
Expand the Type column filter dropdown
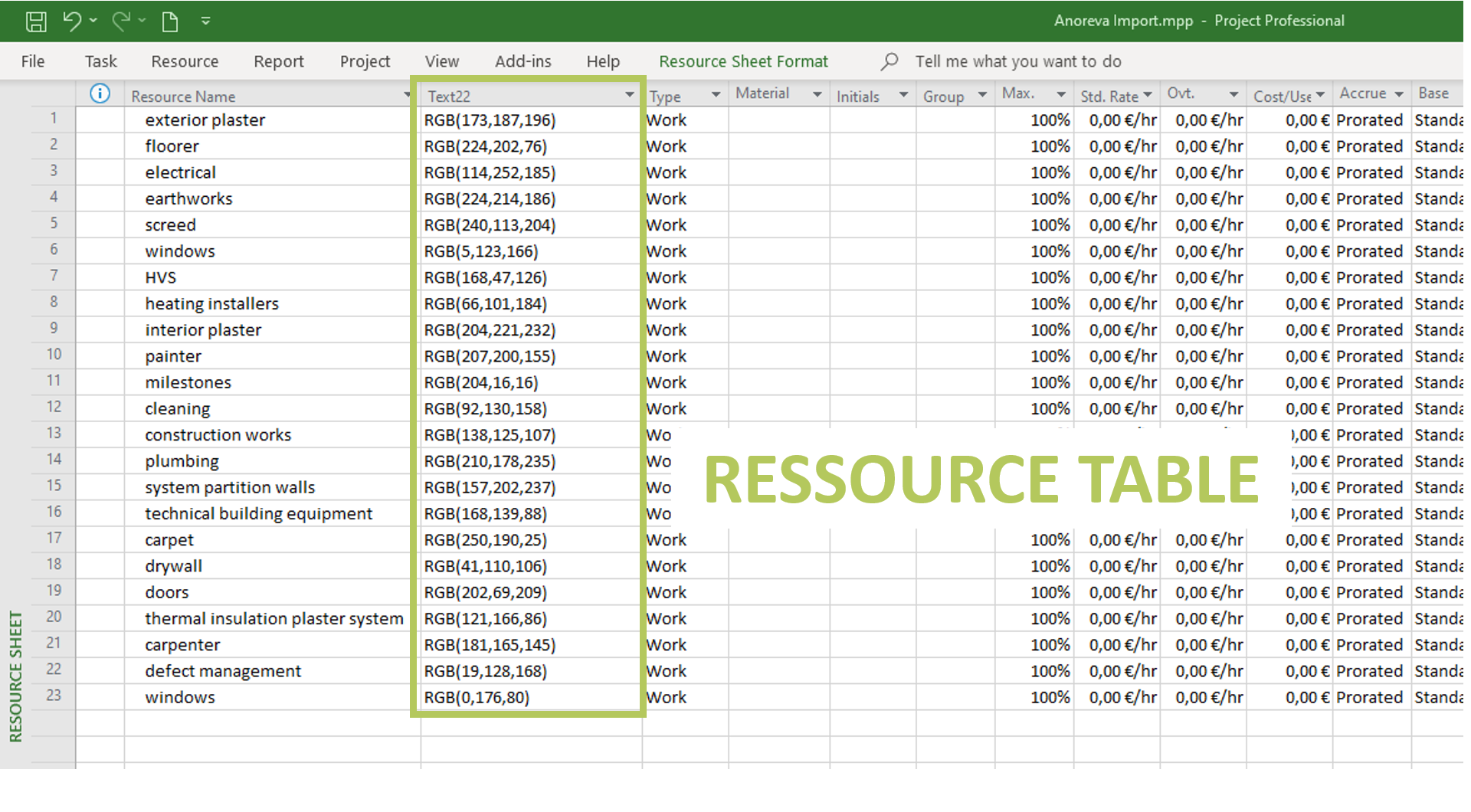[716, 95]
